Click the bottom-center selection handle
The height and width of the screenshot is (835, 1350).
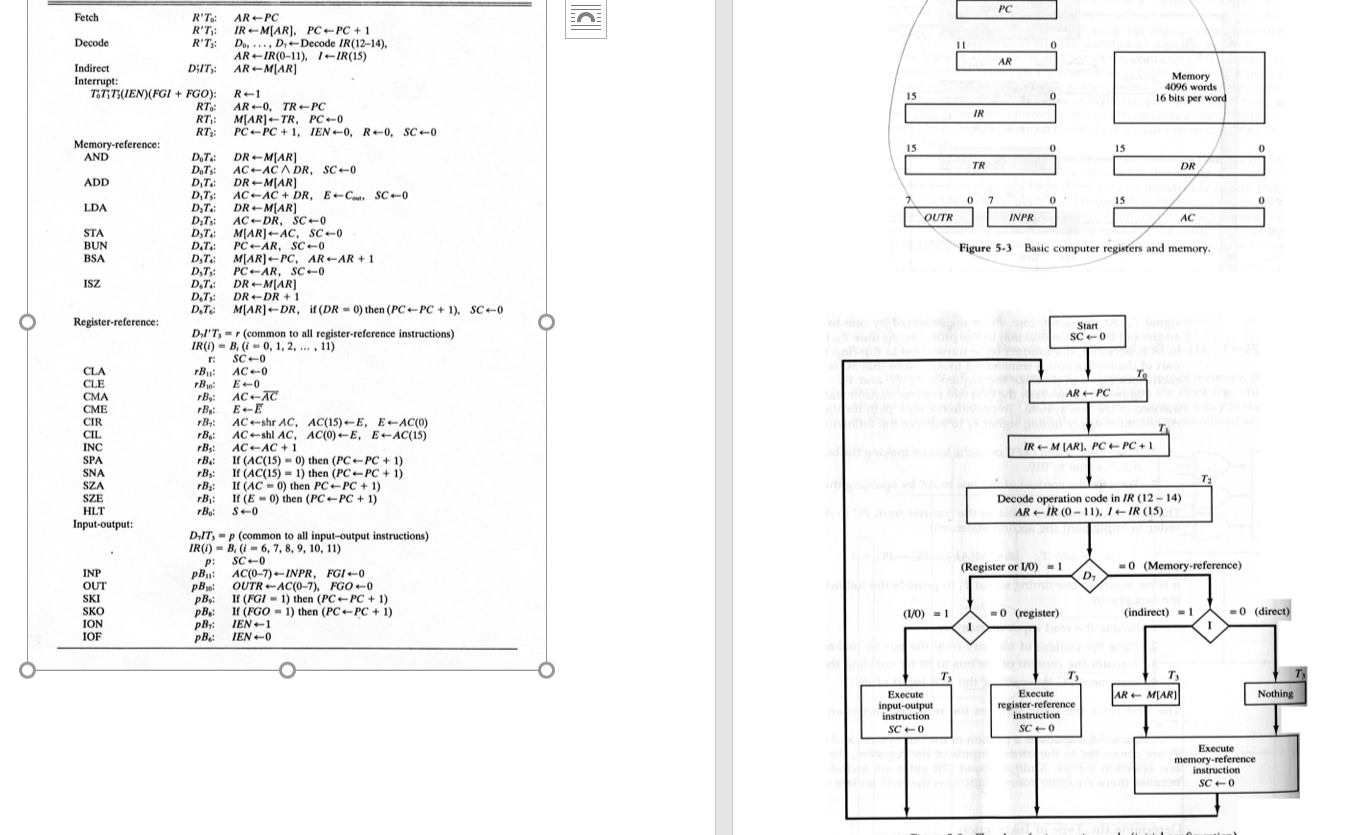tap(287, 670)
